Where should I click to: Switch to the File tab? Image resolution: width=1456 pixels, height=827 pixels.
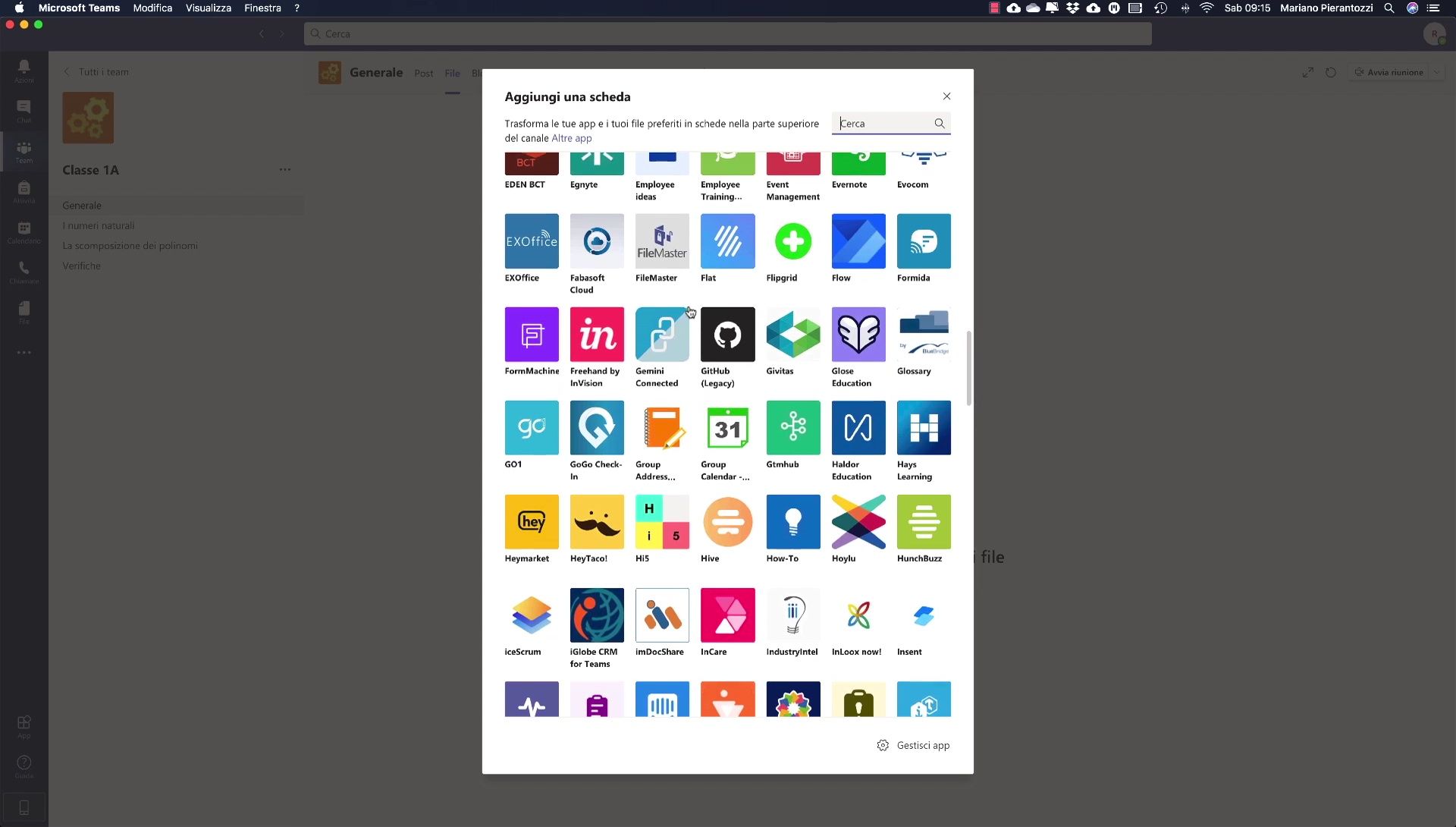click(452, 73)
